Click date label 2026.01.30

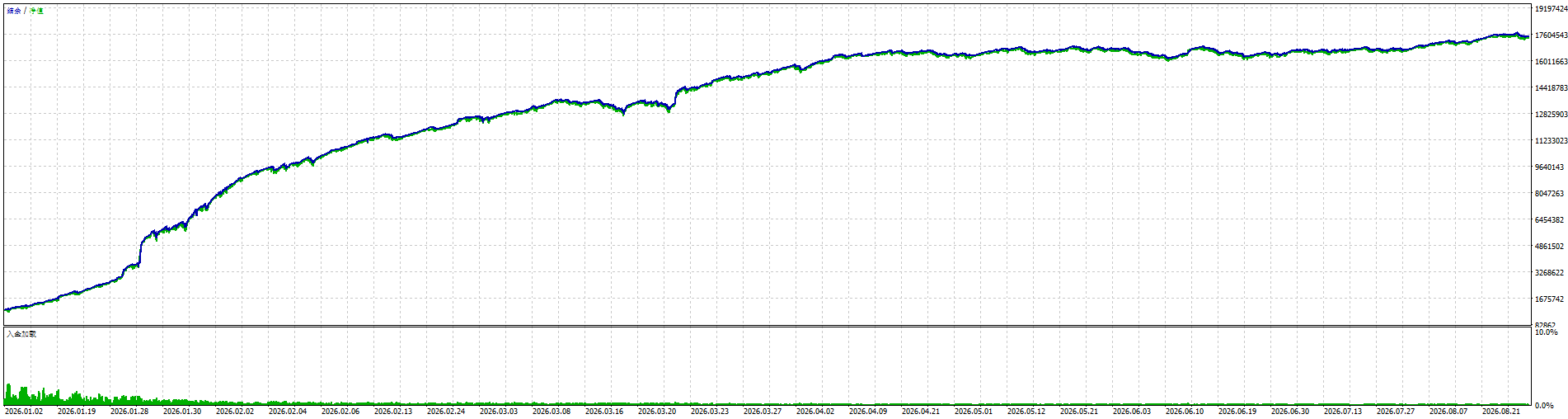182,412
